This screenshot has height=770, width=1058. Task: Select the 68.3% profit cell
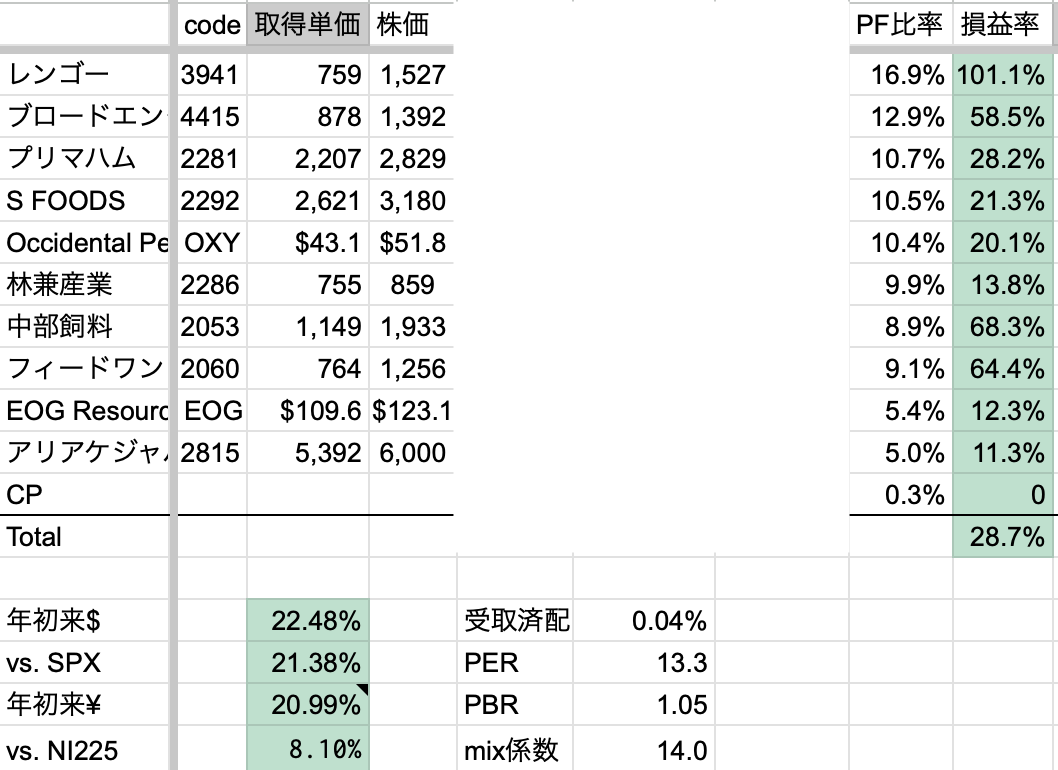pyautogui.click(x=1001, y=327)
